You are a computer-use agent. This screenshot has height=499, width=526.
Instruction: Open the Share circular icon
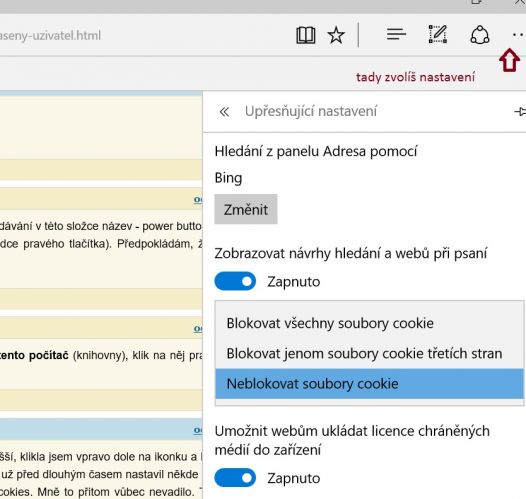480,35
